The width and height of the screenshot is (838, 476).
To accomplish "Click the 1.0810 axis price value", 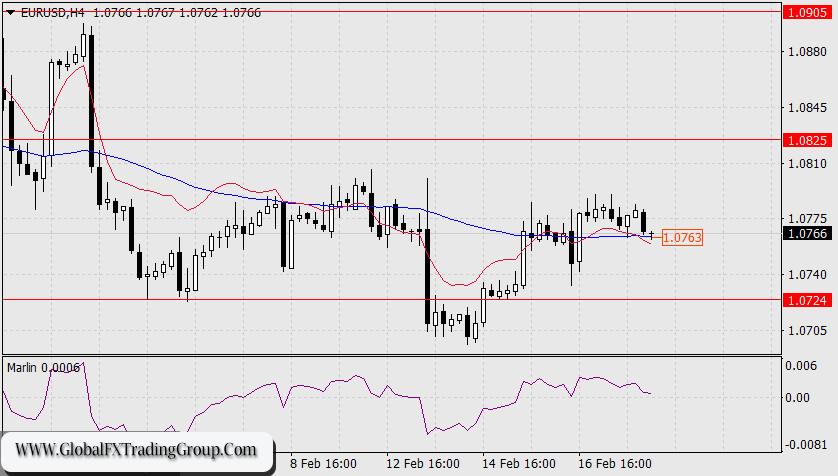I will (808, 163).
